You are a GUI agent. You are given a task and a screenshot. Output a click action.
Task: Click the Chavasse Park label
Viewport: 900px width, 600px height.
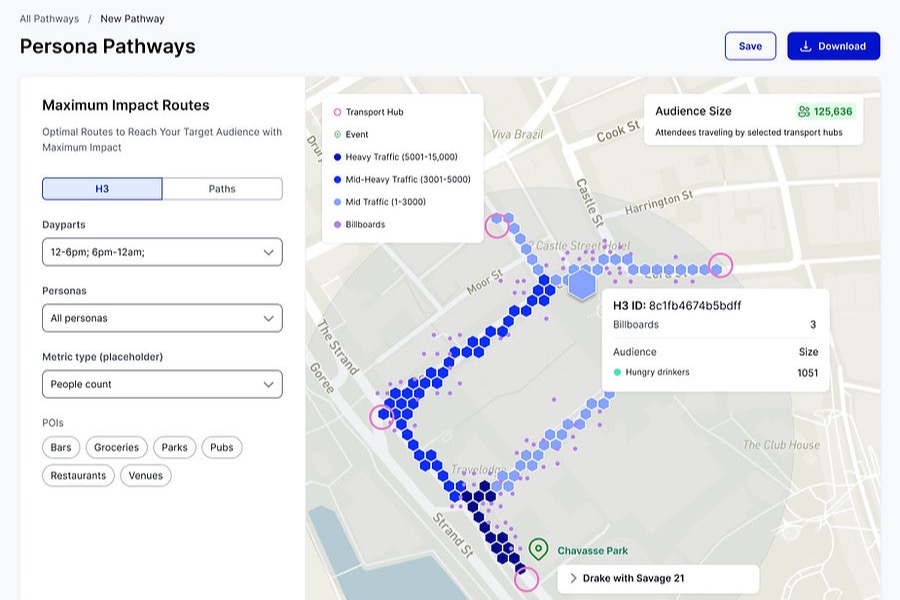point(592,551)
